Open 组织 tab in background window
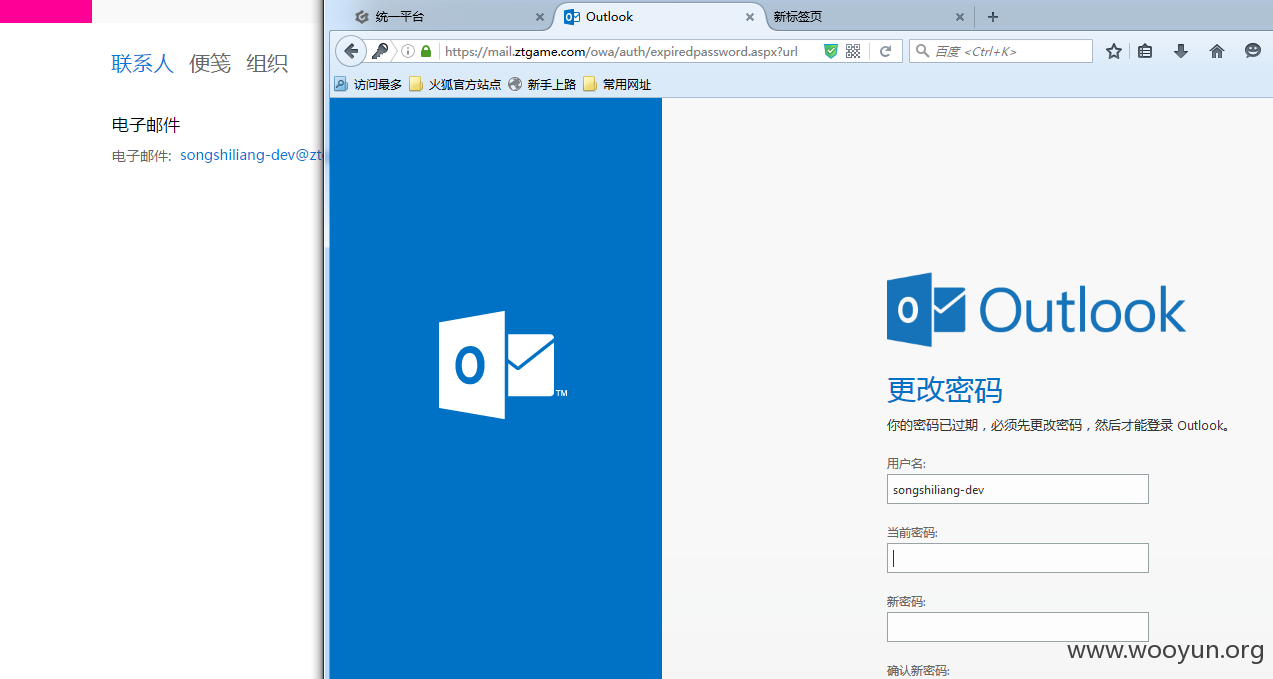This screenshot has height=679, width=1273. pos(267,64)
